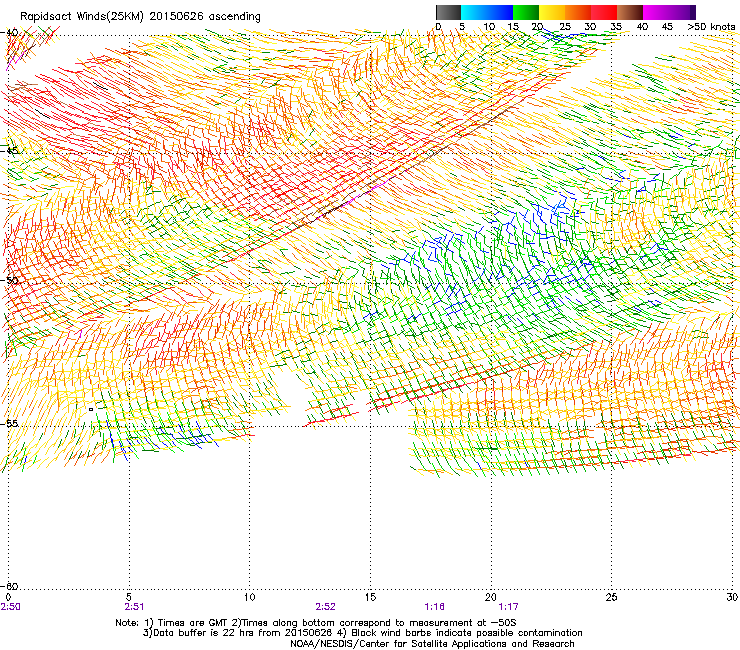Image resolution: width=740 pixels, height=650 pixels.
Task: Click the longitude axis label '15'
Action: (370, 597)
